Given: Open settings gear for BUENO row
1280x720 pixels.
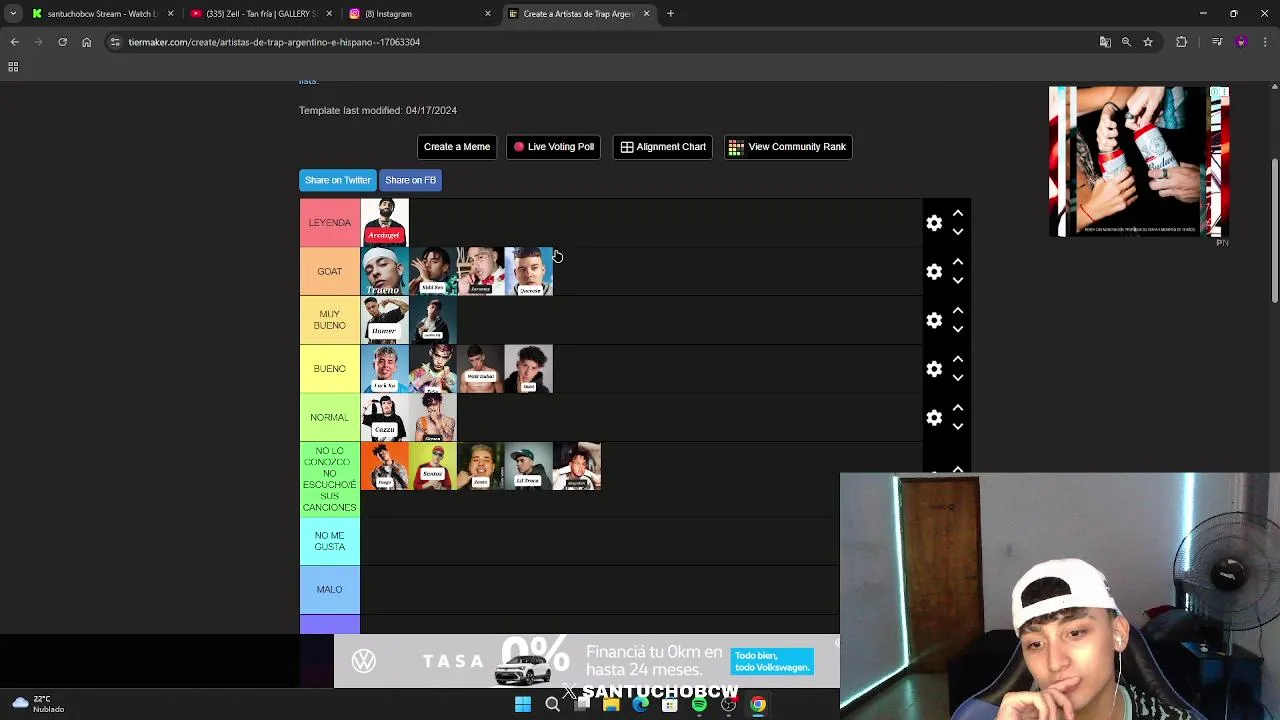Looking at the screenshot, I should [934, 369].
